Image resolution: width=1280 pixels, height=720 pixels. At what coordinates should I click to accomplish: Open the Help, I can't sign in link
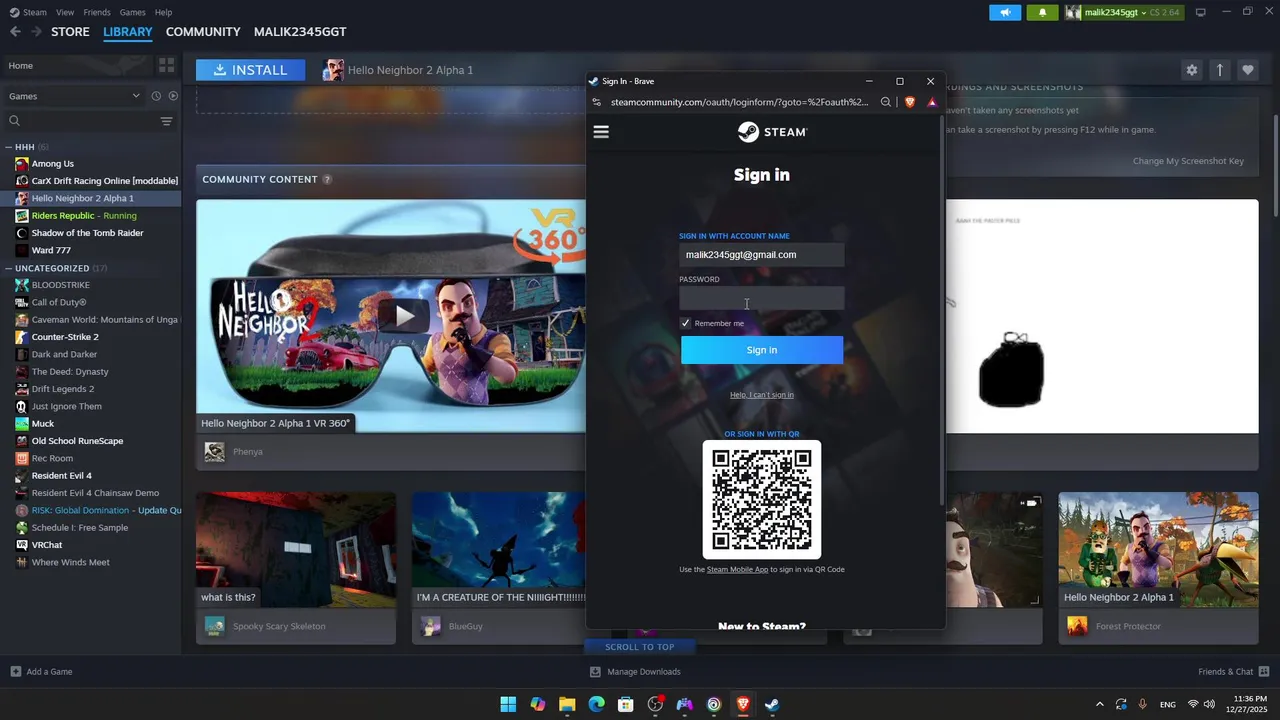[762, 395]
